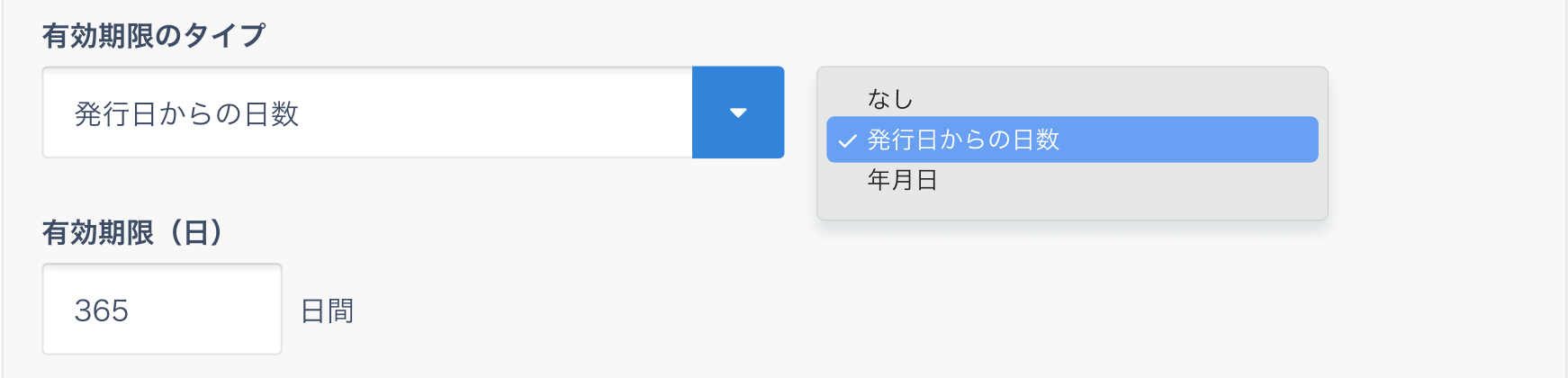Click the 365 value in the days field
The width and height of the screenshot is (1568, 378).
click(x=101, y=310)
